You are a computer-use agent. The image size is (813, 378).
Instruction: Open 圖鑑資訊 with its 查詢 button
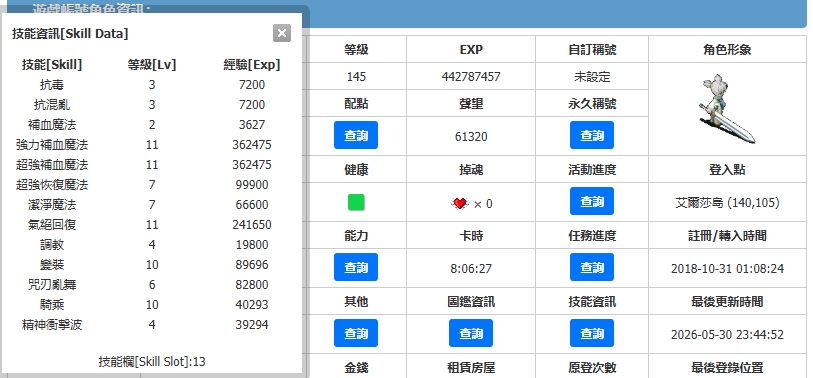(471, 333)
